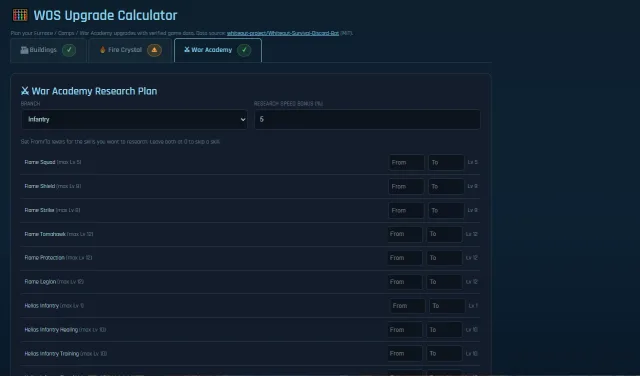Image resolution: width=640 pixels, height=376 pixels.
Task: Click the 'Flame Tomahawk' skill name
Action: (45, 234)
